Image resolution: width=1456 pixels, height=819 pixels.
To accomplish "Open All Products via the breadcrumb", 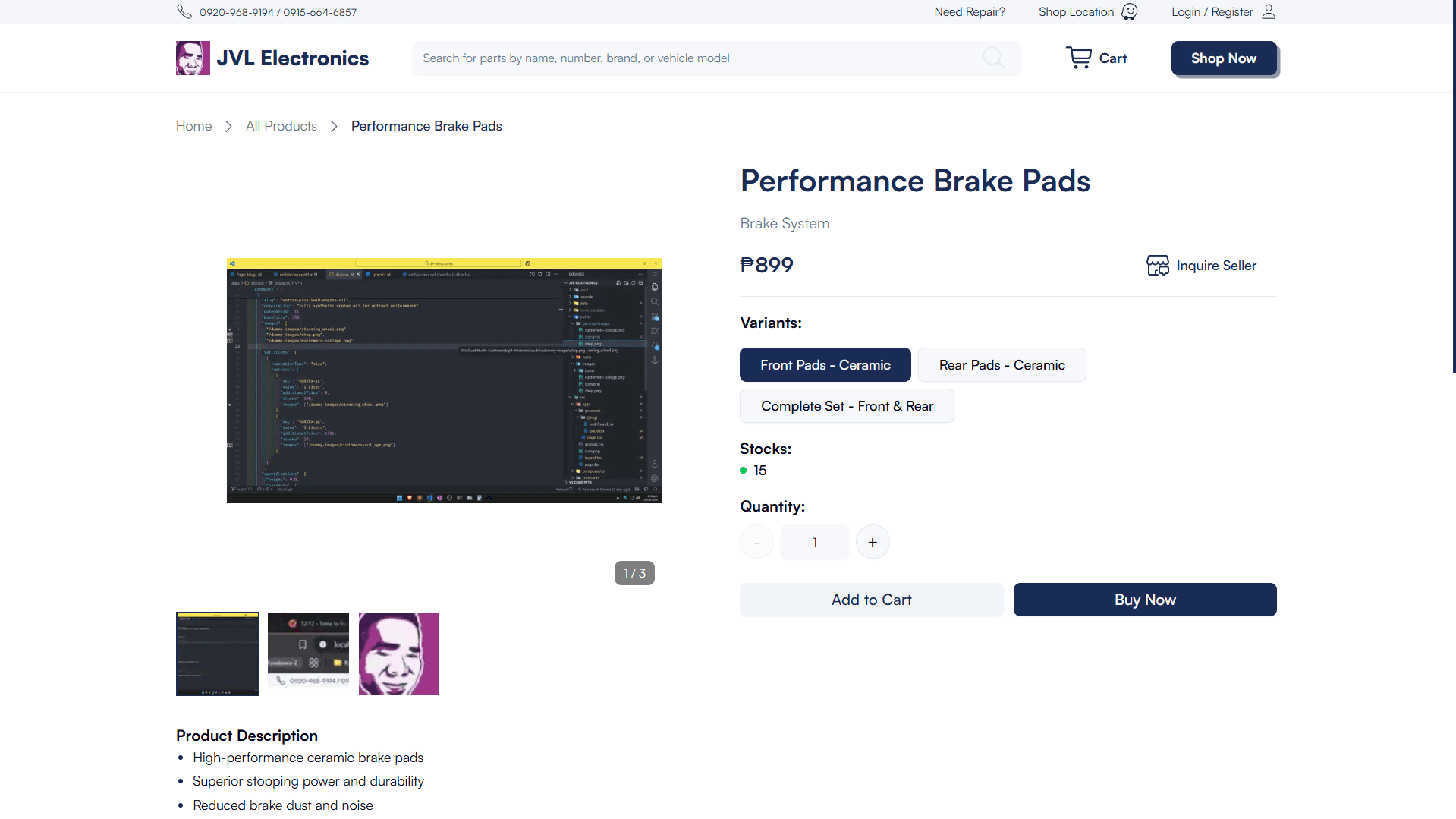I will pos(281,125).
